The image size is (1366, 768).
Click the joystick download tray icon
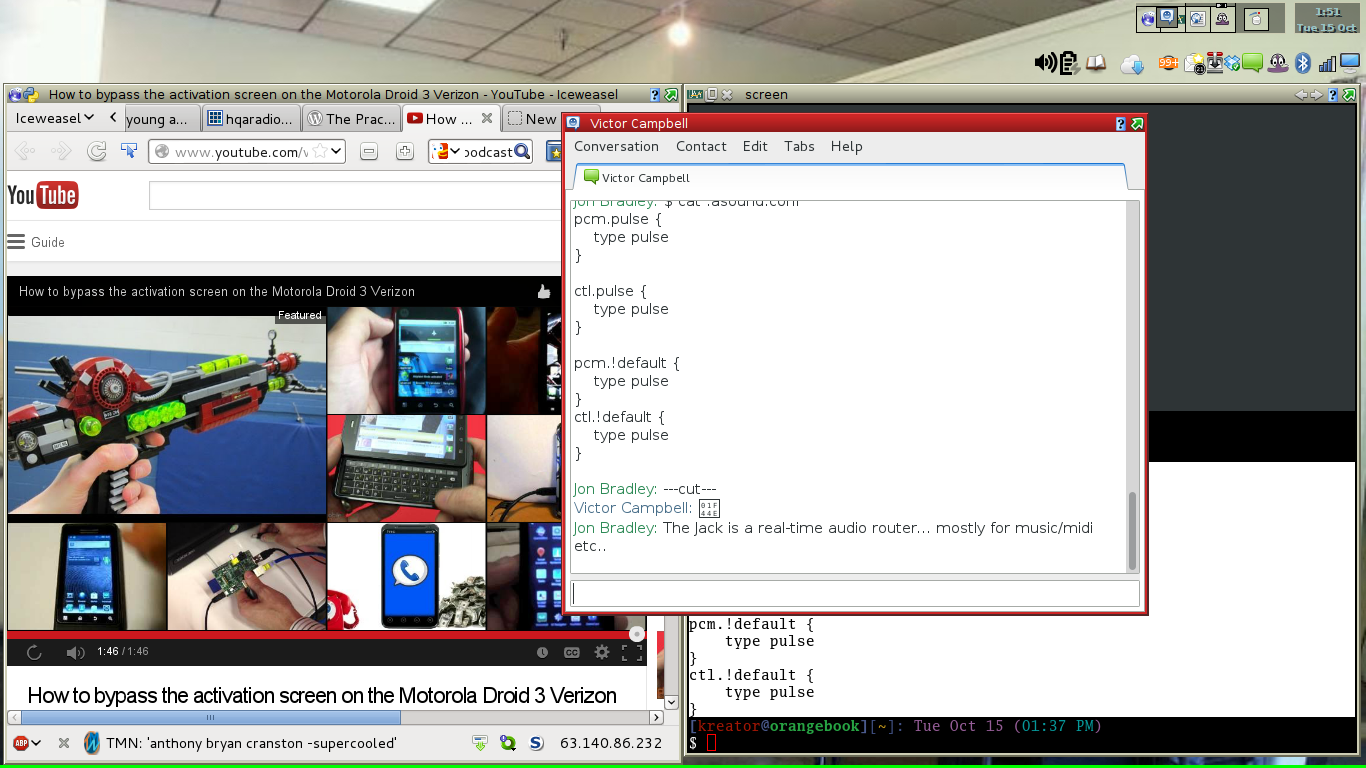[x=1215, y=63]
